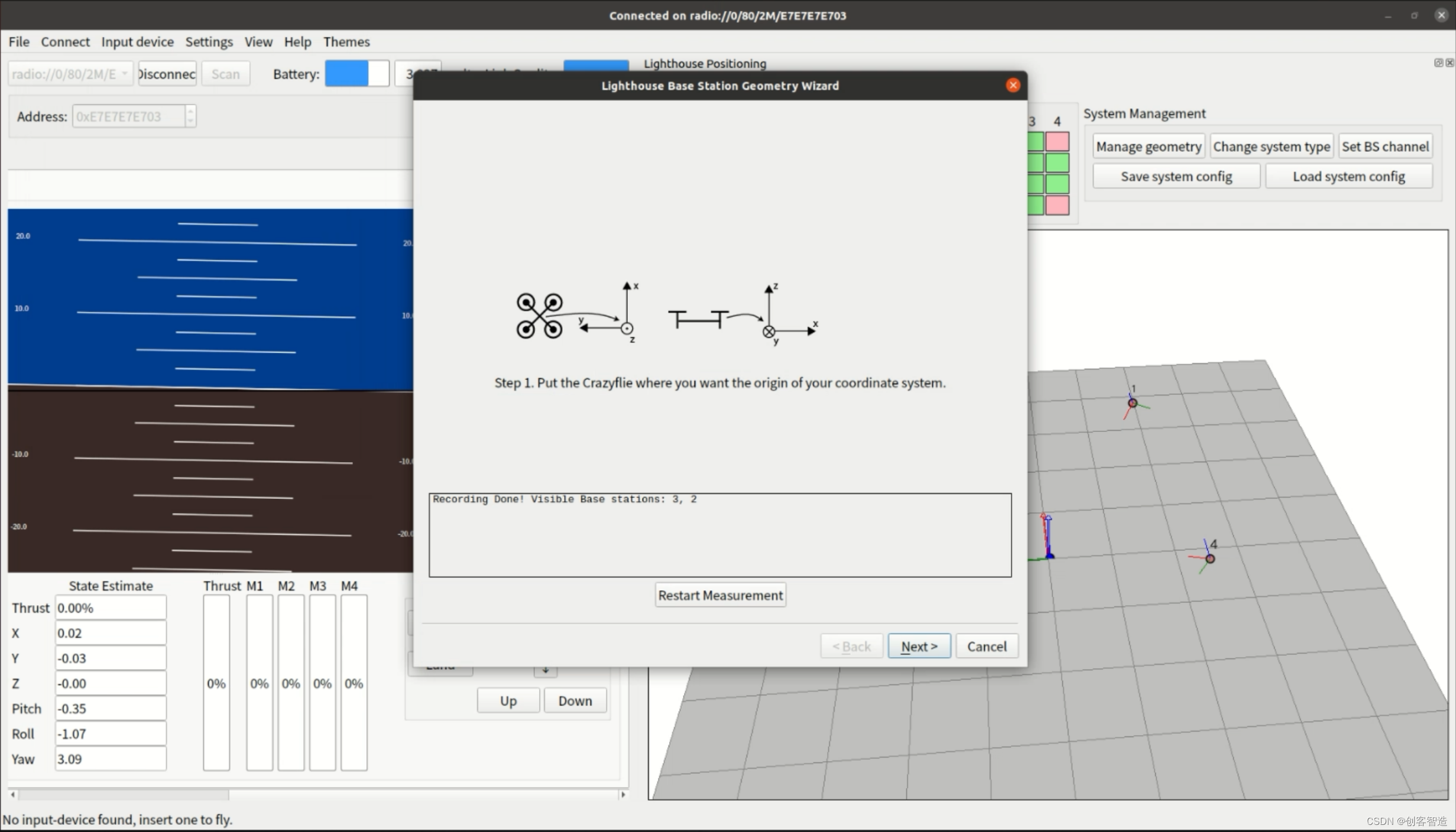The height and width of the screenshot is (832, 1456).
Task: Click the Yaw state estimate field
Action: tap(111, 759)
